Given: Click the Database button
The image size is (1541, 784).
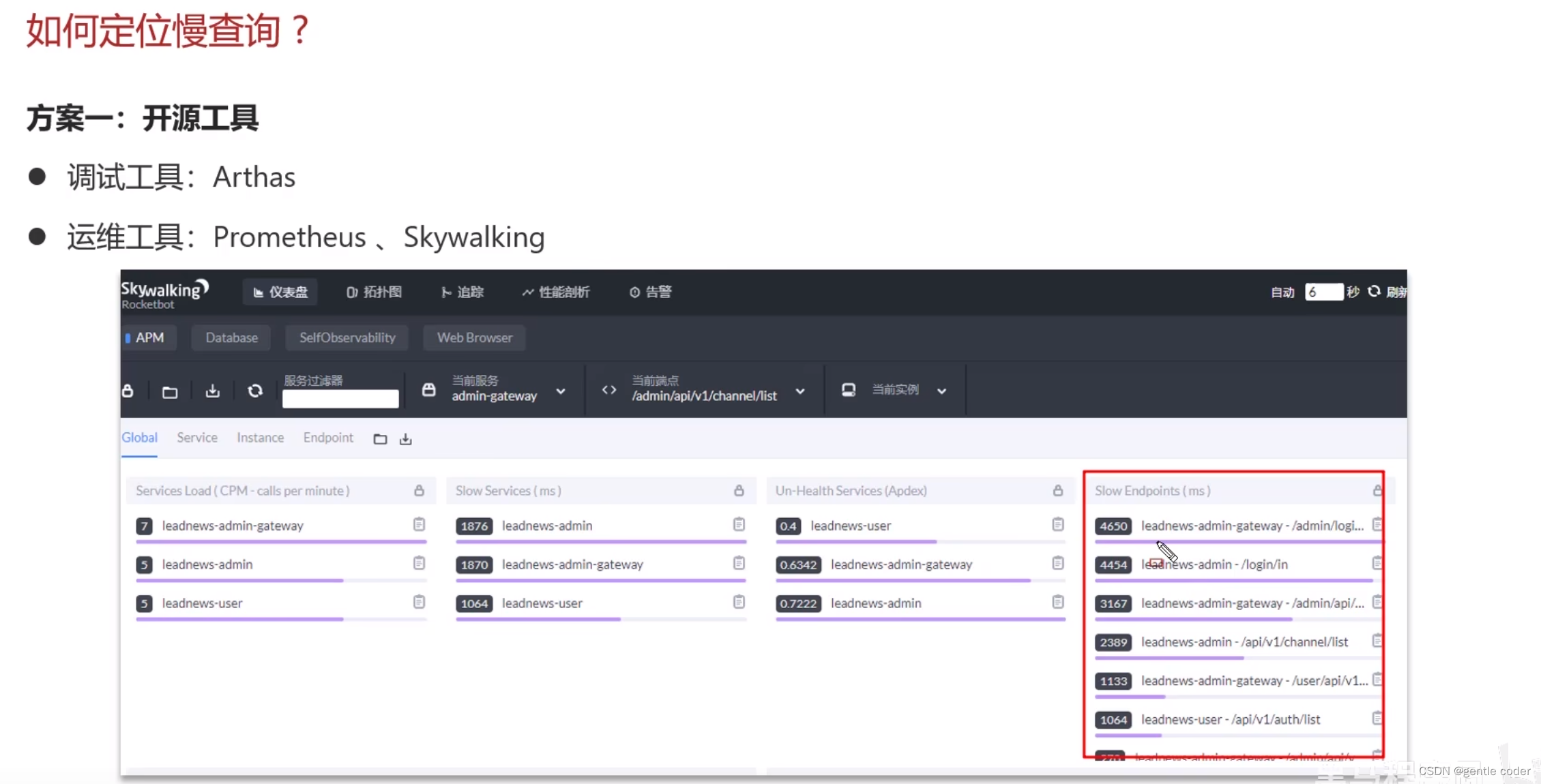Looking at the screenshot, I should pyautogui.click(x=231, y=337).
